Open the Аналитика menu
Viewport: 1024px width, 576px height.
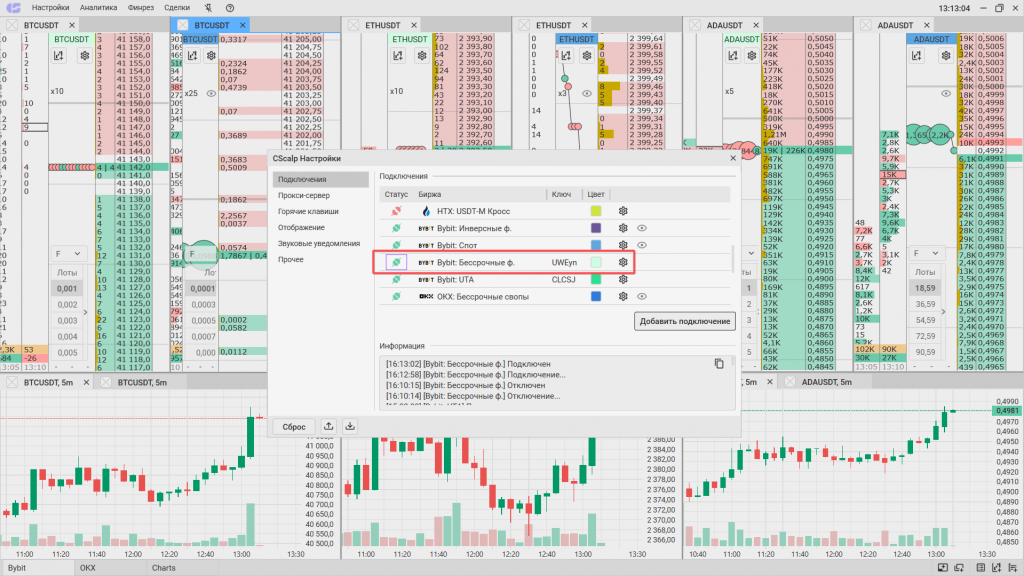click(98, 8)
